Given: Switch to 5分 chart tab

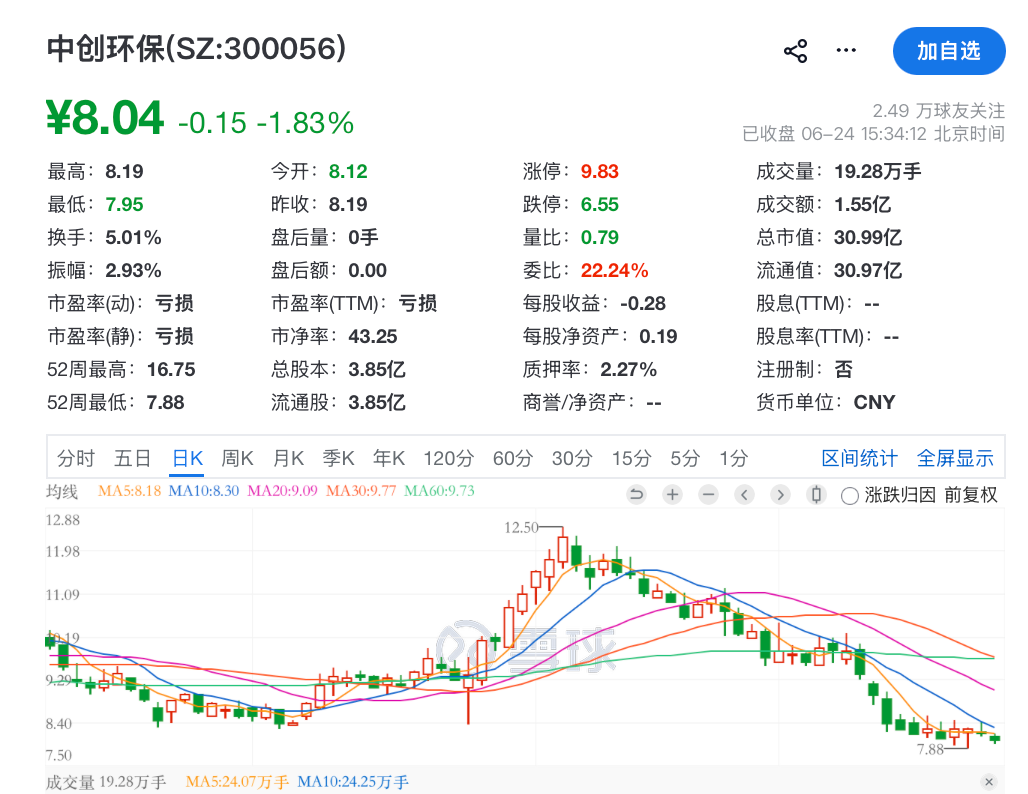Looking at the screenshot, I should point(685,458).
